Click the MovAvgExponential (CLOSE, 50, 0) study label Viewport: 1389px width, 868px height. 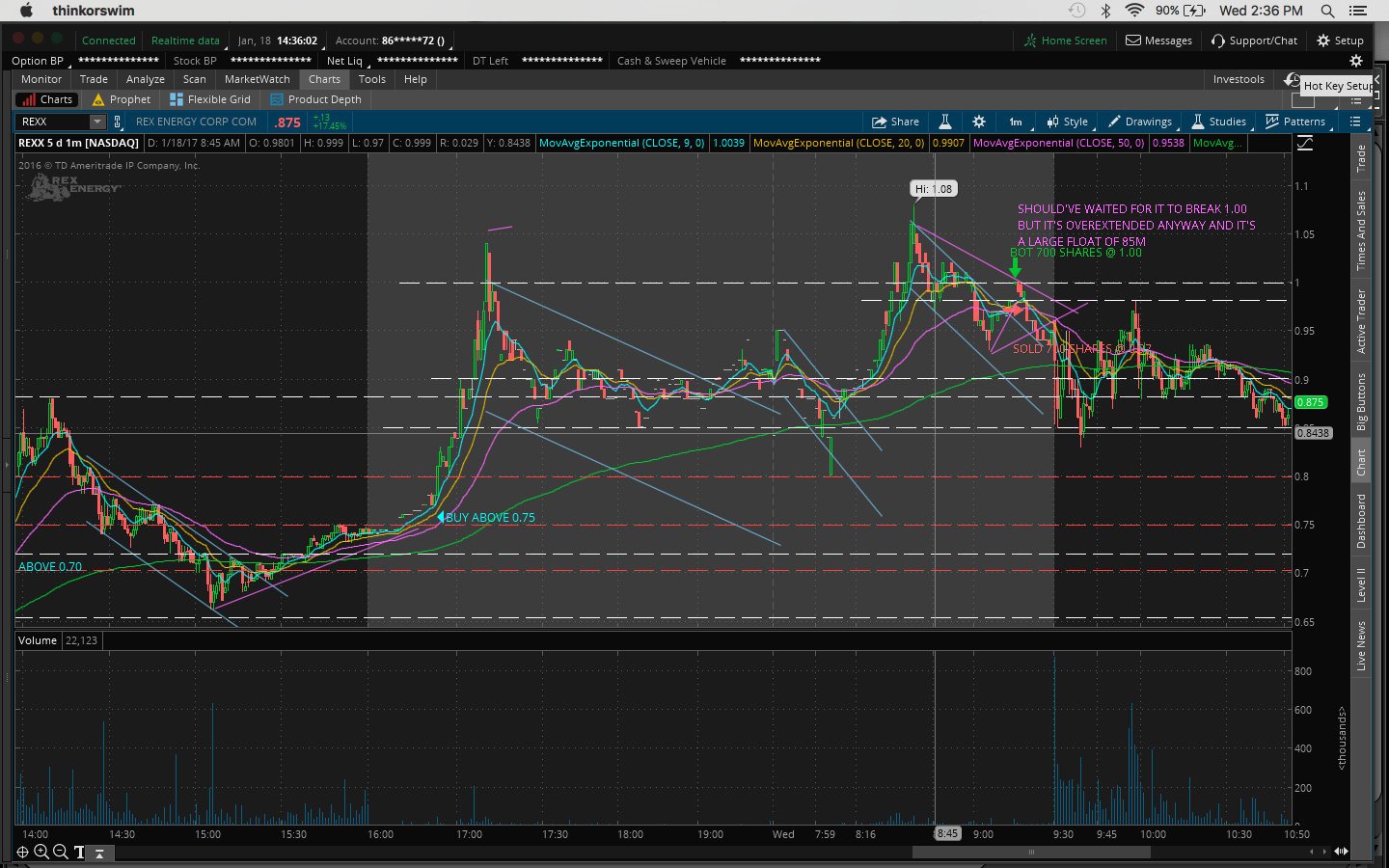click(x=1058, y=143)
